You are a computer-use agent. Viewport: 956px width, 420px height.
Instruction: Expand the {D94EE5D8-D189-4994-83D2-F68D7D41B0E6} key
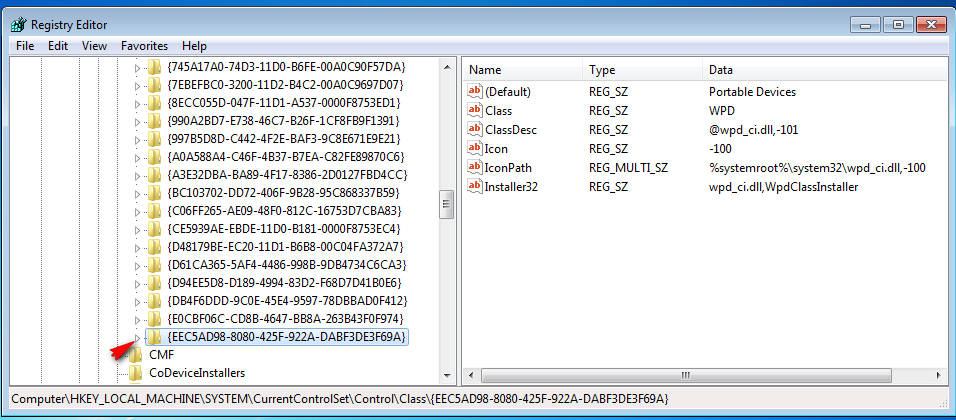[137, 283]
